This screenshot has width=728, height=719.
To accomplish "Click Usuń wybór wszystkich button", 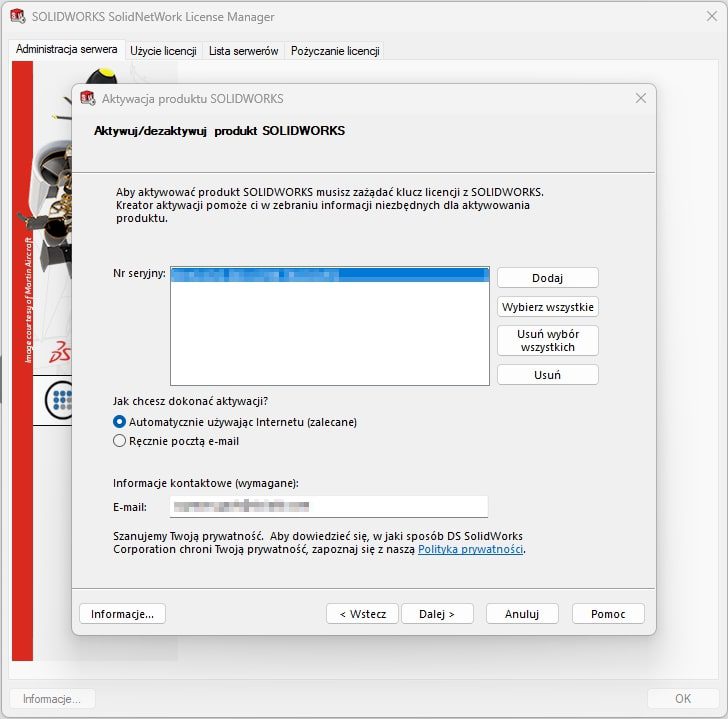I will click(x=547, y=340).
